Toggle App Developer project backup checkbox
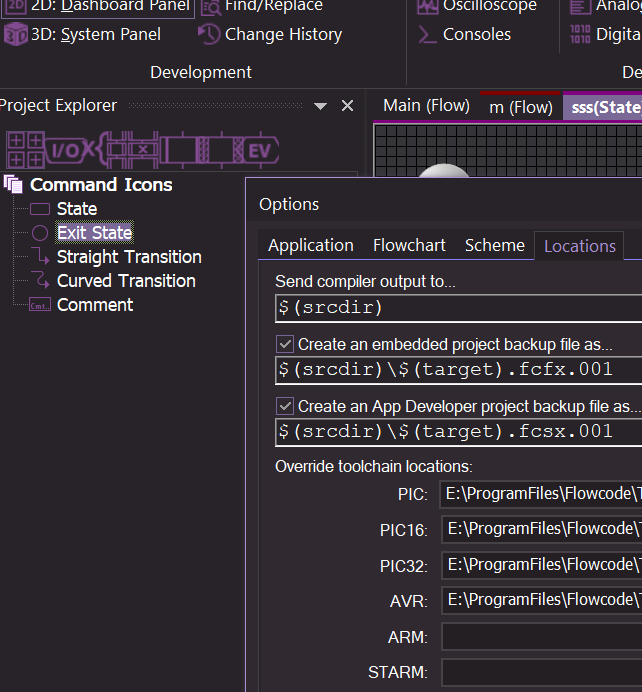The height and width of the screenshot is (692, 642). click(x=285, y=406)
